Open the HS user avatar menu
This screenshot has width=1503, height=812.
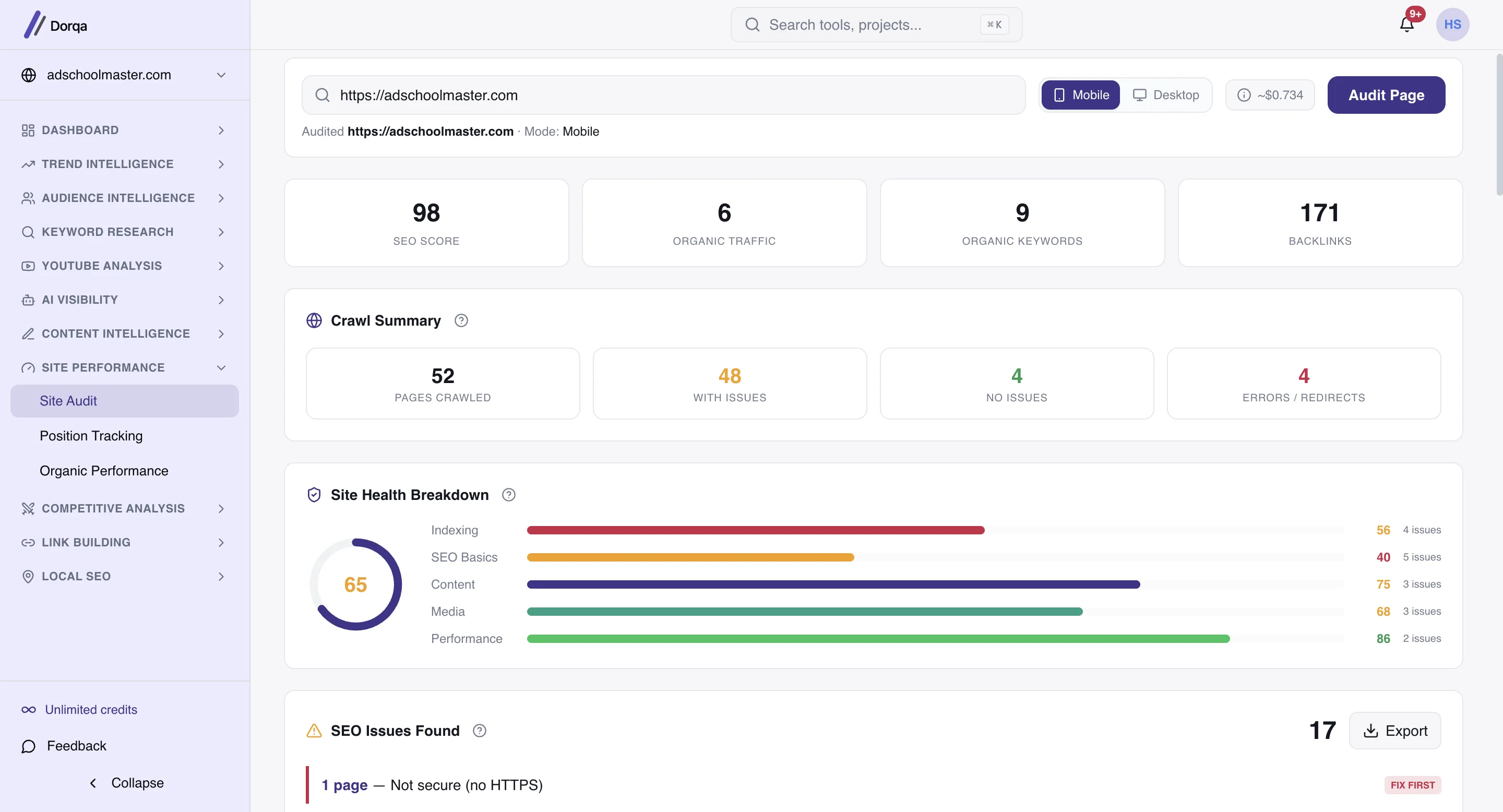click(x=1452, y=25)
